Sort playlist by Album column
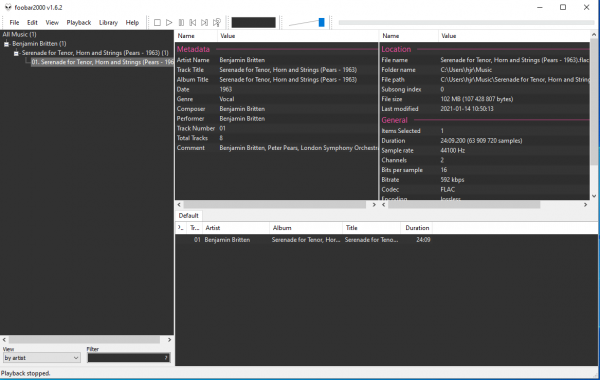 (306, 228)
